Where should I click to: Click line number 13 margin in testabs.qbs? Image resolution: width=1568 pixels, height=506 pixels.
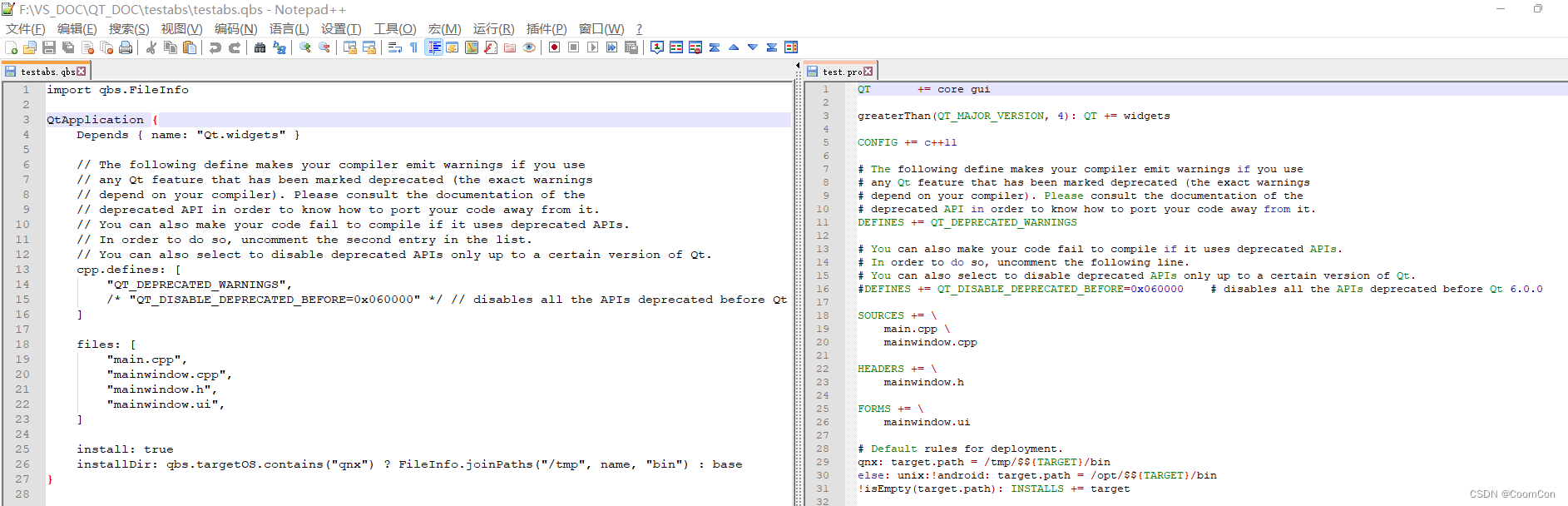point(22,270)
